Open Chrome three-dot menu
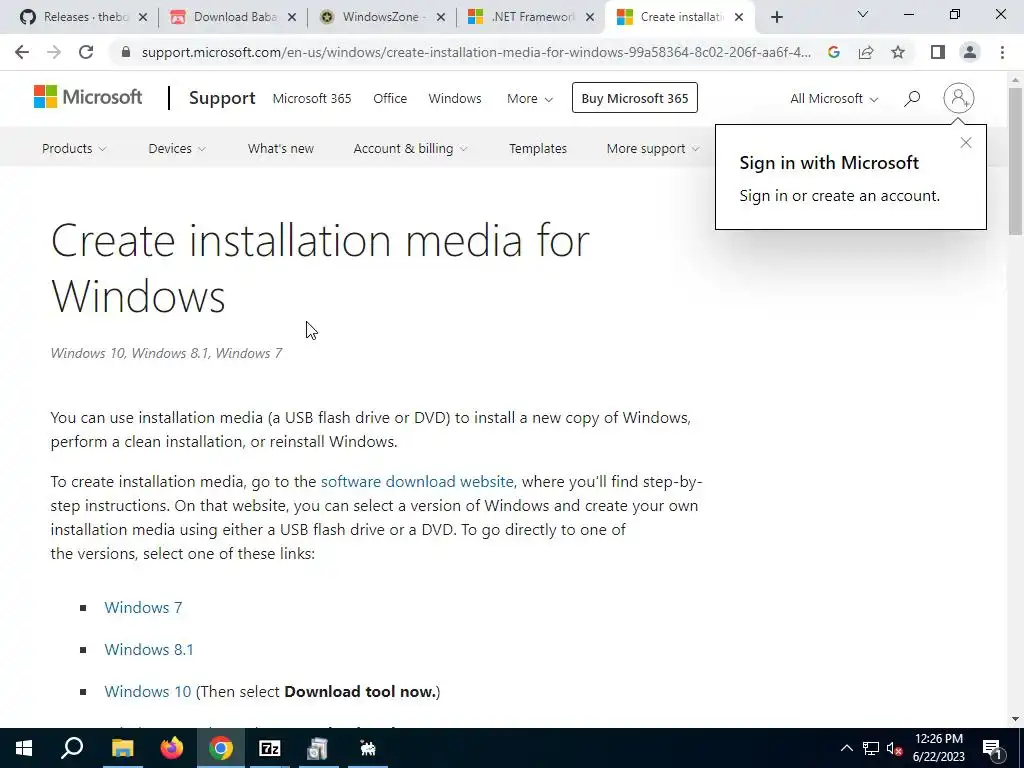The height and width of the screenshot is (768, 1024). (1002, 52)
